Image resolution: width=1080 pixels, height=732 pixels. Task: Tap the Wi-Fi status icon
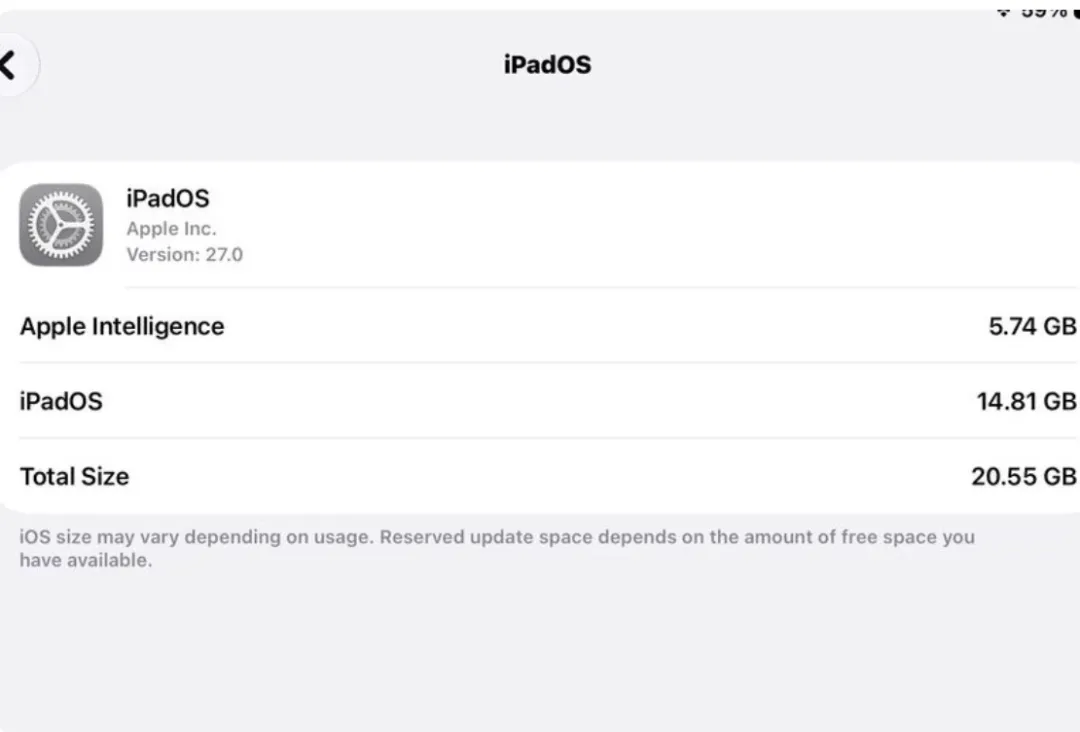tap(1004, 12)
